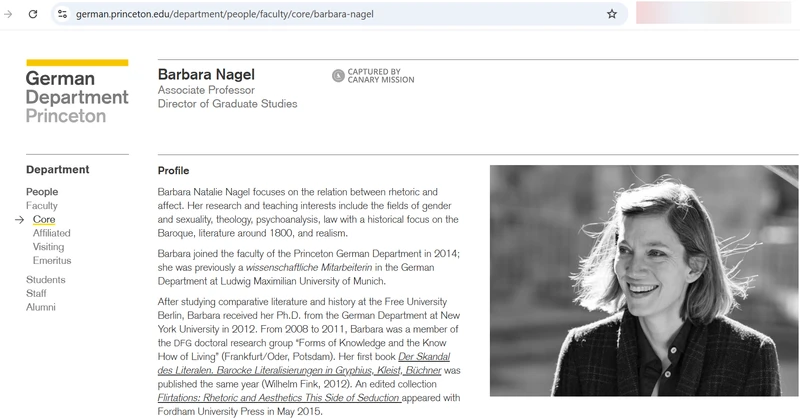Open People in the sidebar
The image size is (800, 418).
tap(42, 192)
